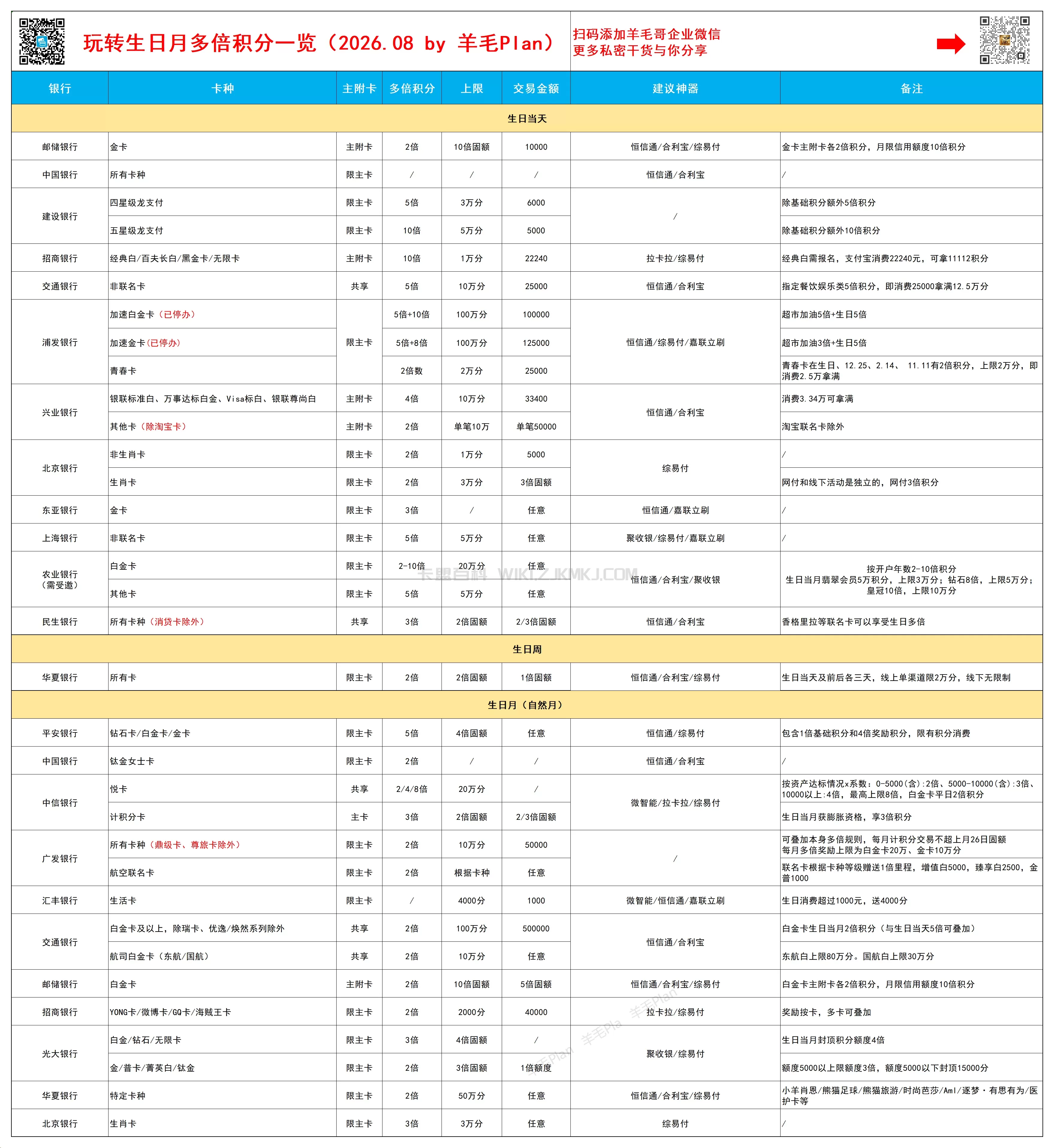Screen dimensions: 1053x1148
Task: Click the "其他卡（除淘宝卡）" card cell
Action: tap(222, 426)
